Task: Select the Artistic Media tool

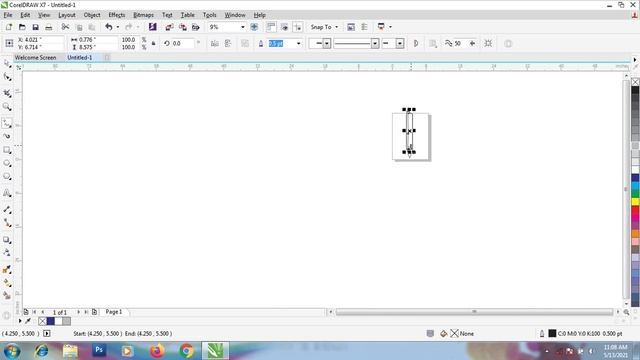Action: click(7, 136)
